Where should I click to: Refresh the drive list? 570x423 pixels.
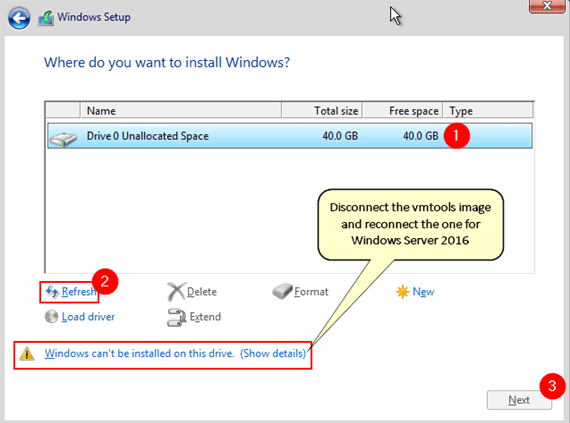79,291
